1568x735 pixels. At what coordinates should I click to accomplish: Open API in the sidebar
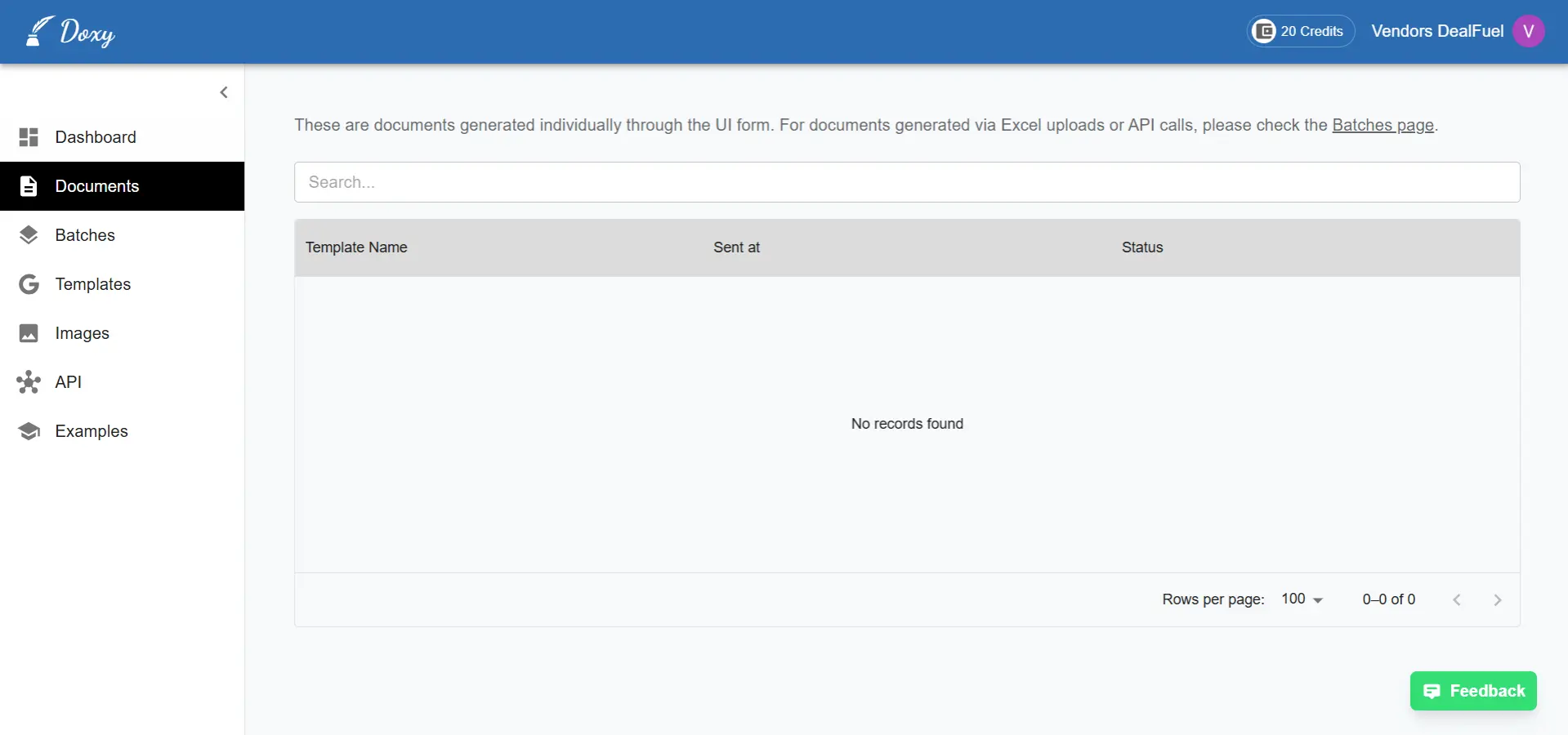pos(123,382)
